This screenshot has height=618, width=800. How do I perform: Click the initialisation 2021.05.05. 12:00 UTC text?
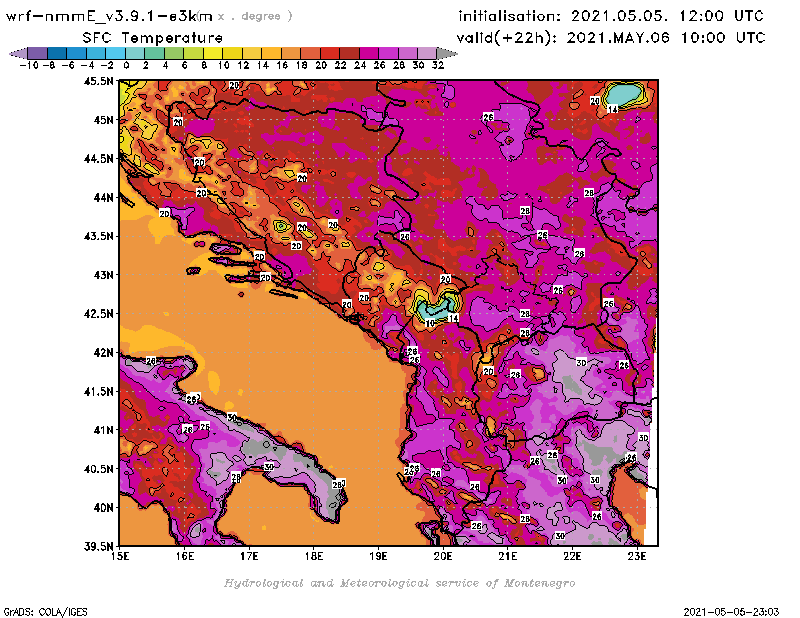click(x=611, y=16)
